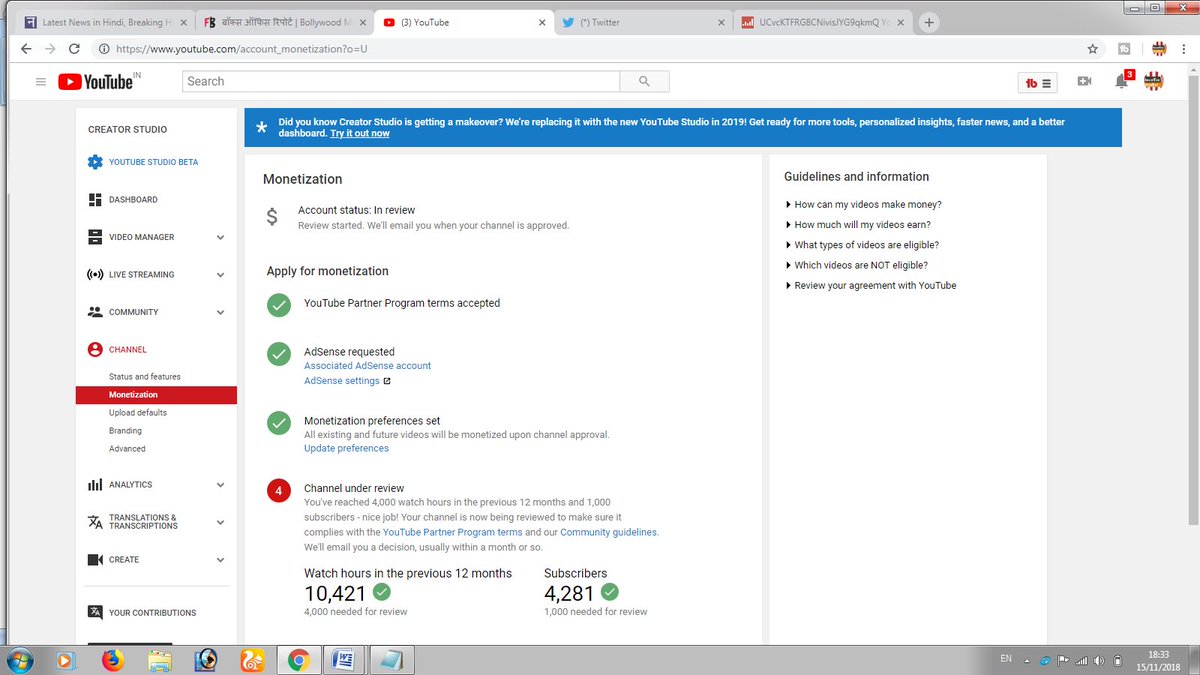The height and width of the screenshot is (675, 1200).
Task: Click the search magnifier button
Action: [644, 82]
